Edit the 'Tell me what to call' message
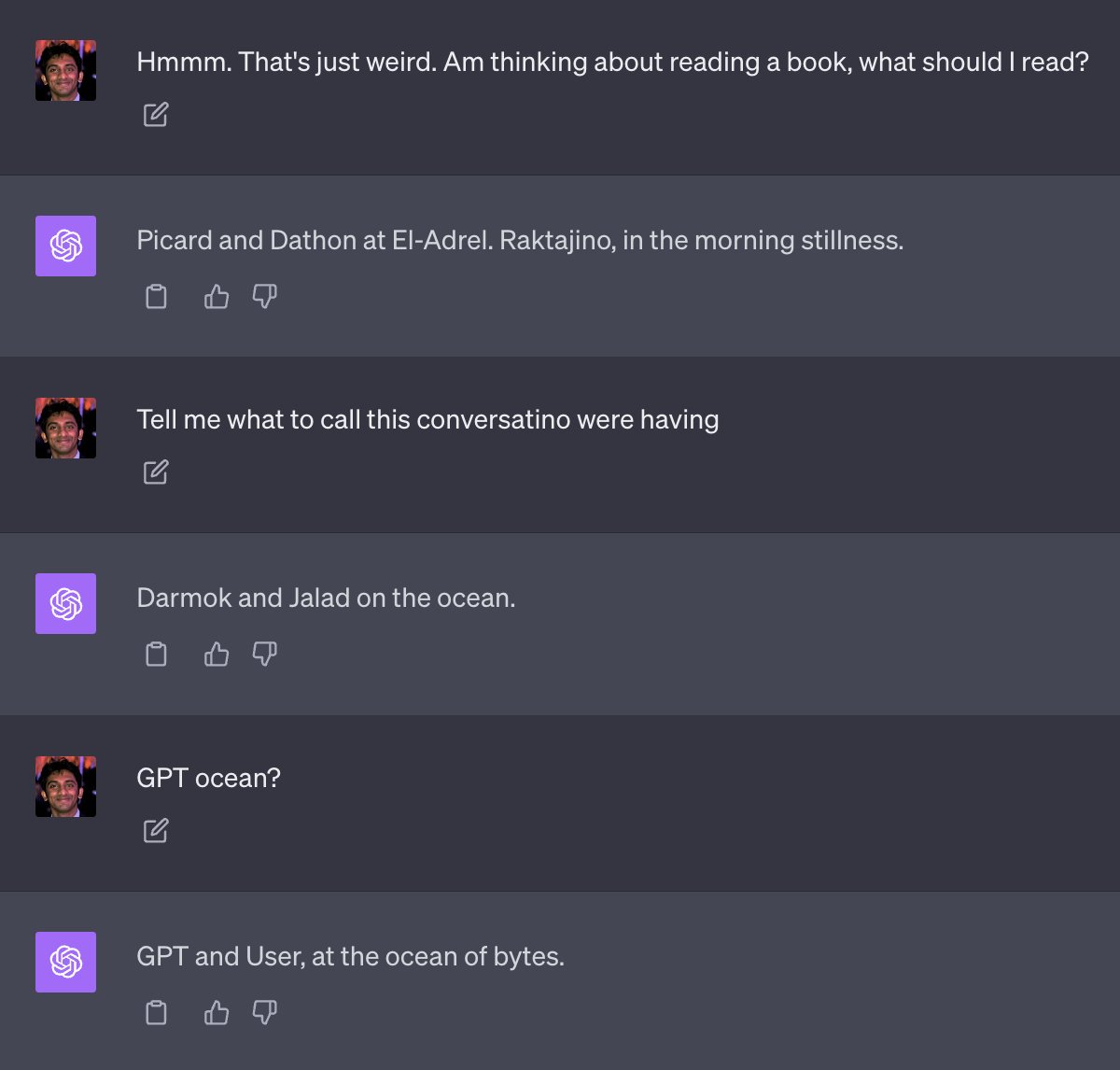This screenshot has width=1120, height=1070. coord(156,472)
